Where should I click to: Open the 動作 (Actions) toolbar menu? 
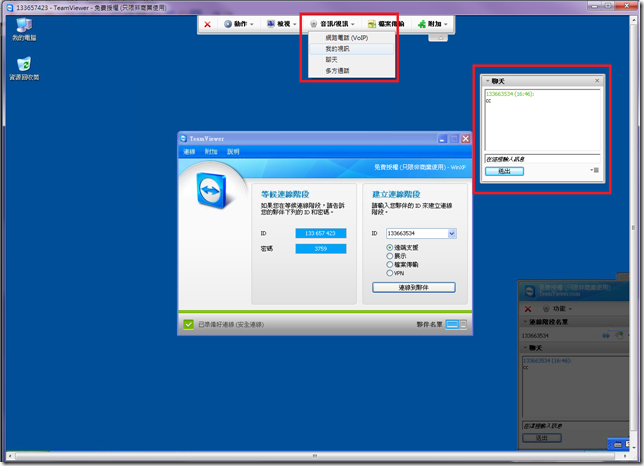pos(239,24)
